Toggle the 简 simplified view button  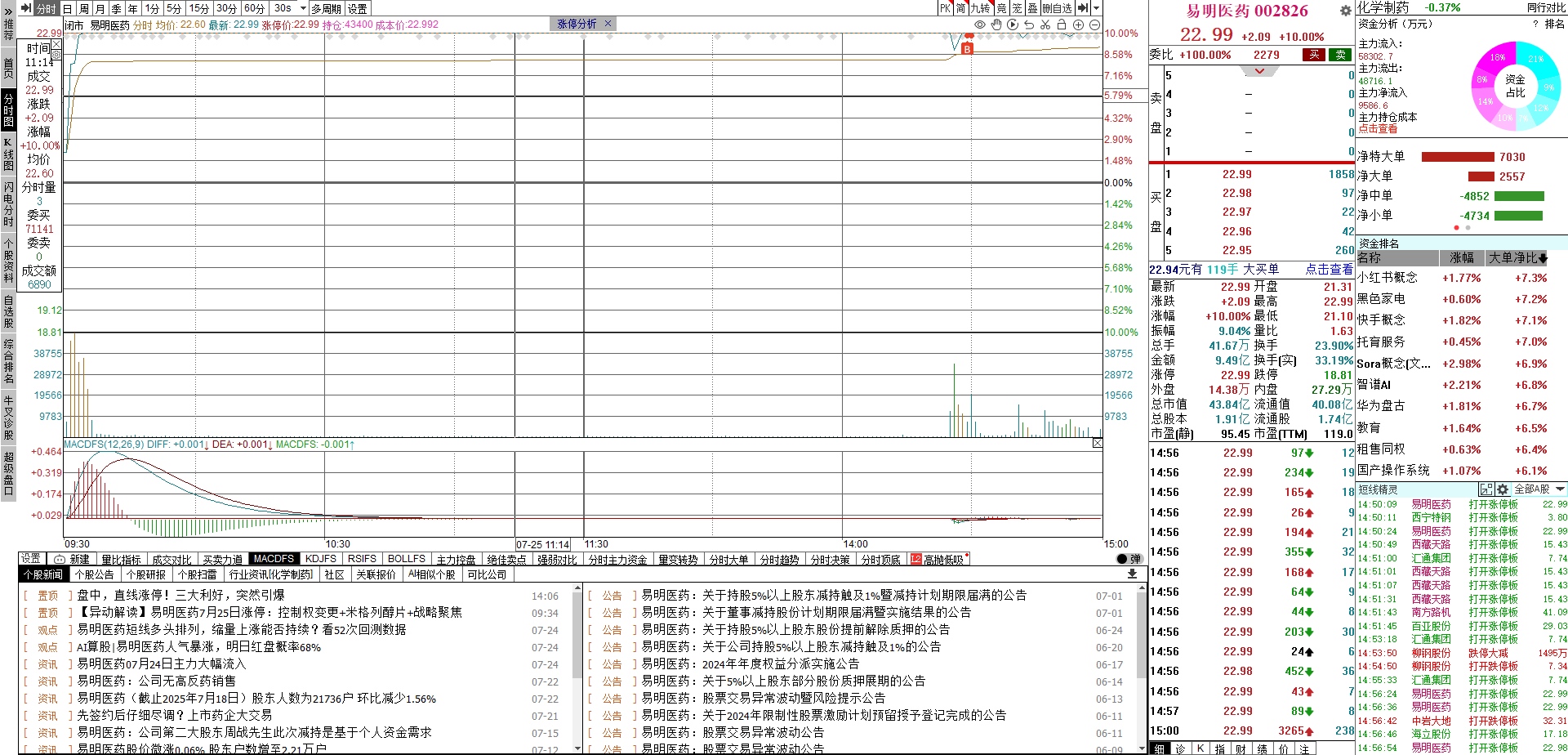(x=961, y=8)
